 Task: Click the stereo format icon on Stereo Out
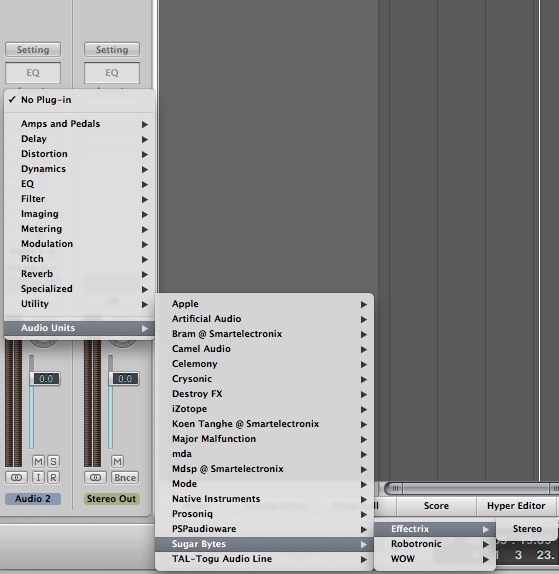[96, 477]
